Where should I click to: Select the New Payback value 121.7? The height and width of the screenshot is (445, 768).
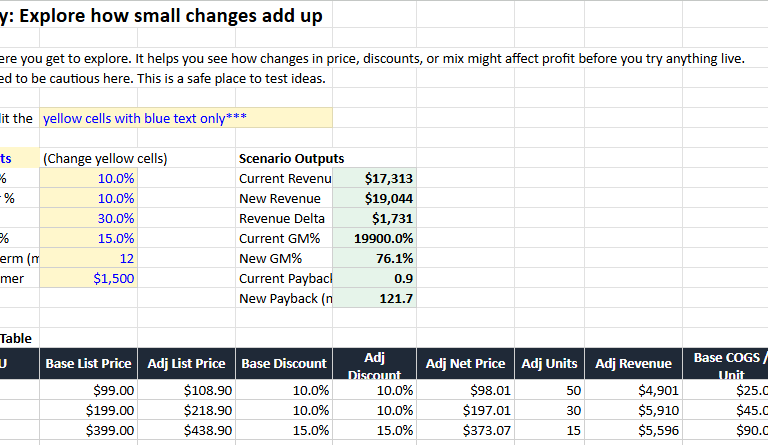pyautogui.click(x=375, y=298)
